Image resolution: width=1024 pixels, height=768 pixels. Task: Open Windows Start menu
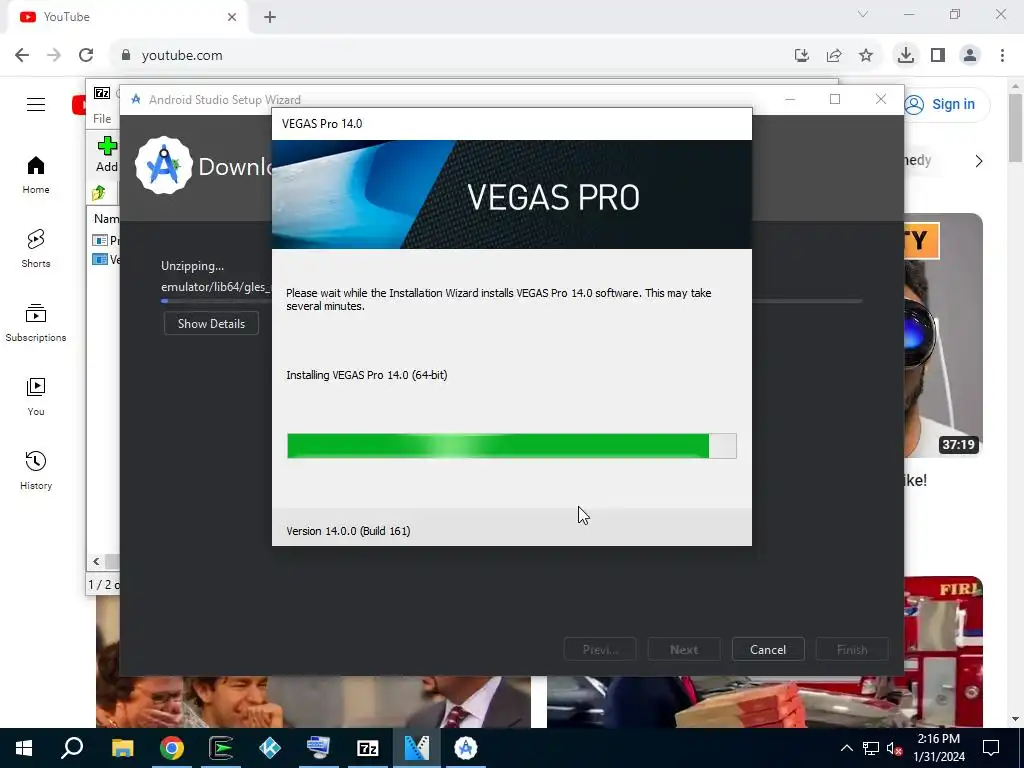[24, 748]
